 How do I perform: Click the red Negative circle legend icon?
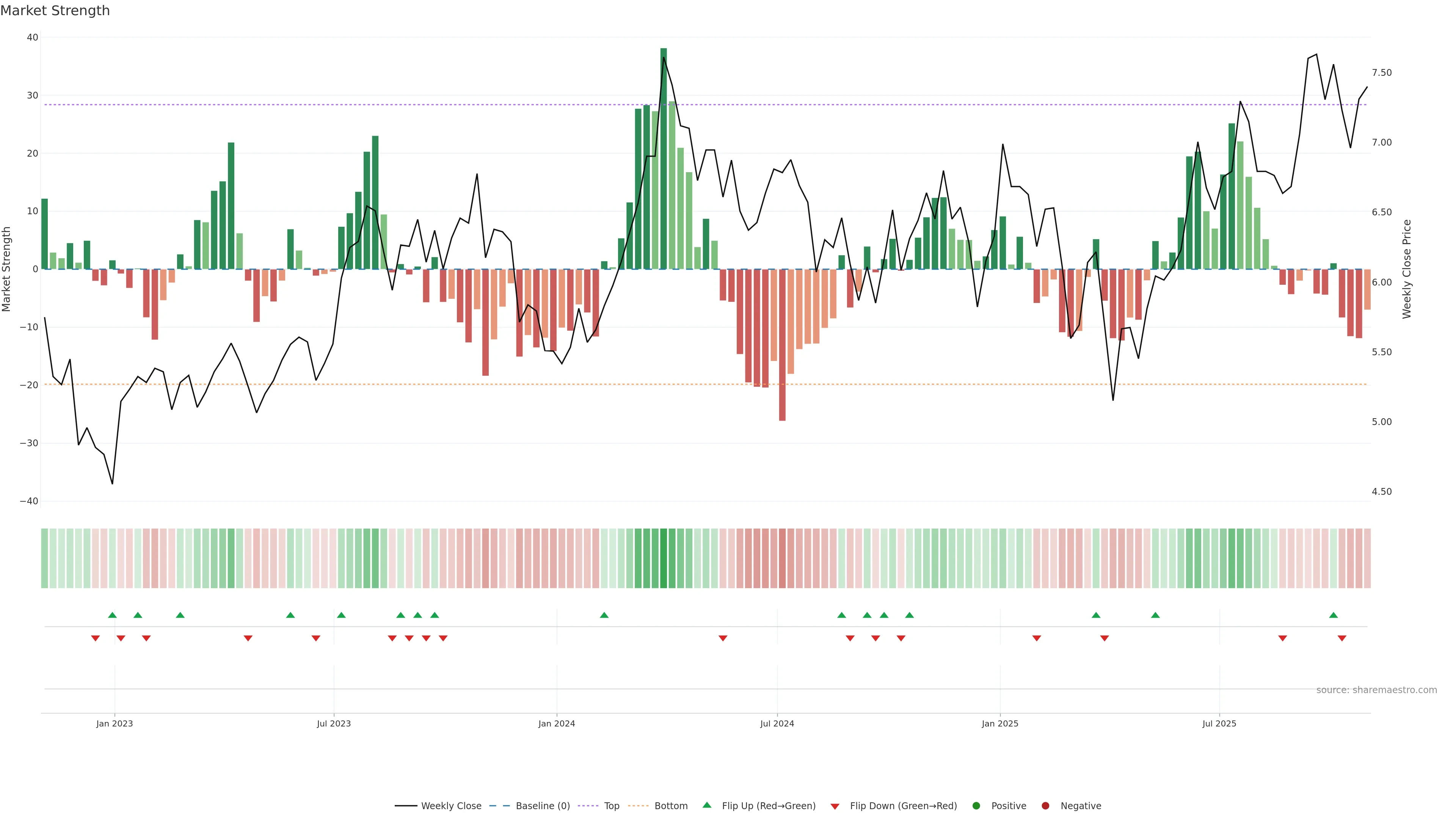click(1045, 805)
